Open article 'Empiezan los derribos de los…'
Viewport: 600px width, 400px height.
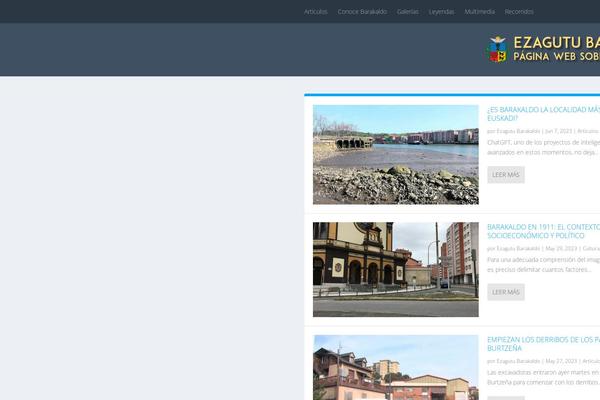[x=543, y=344]
